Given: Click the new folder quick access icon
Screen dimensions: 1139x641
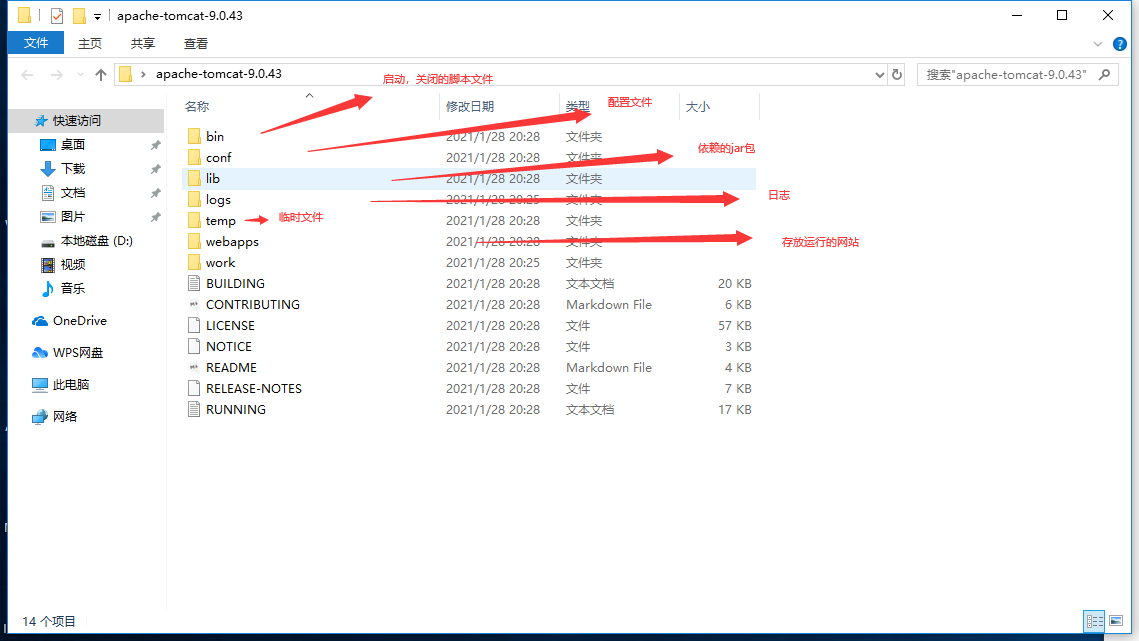Looking at the screenshot, I should [78, 15].
